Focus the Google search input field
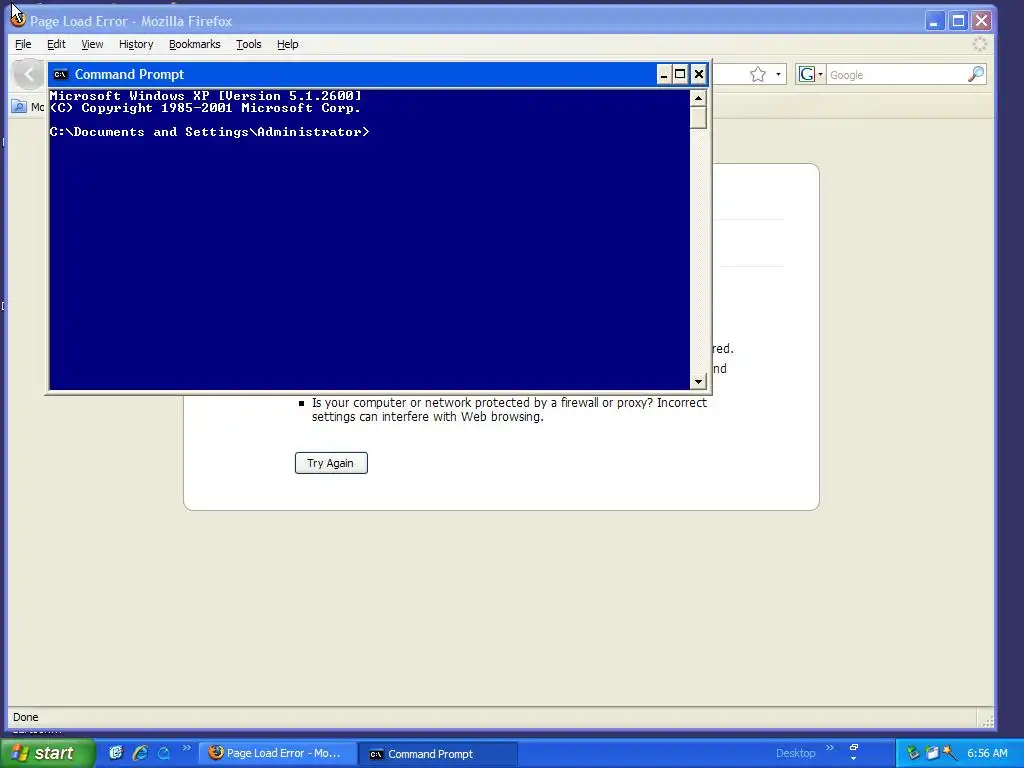This screenshot has width=1024, height=768. pos(896,74)
